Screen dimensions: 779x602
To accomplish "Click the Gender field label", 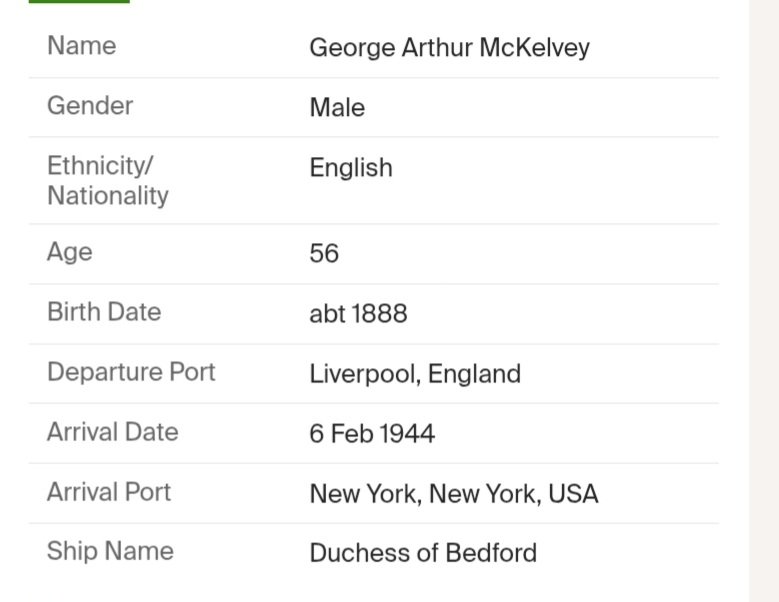I will click(90, 106).
